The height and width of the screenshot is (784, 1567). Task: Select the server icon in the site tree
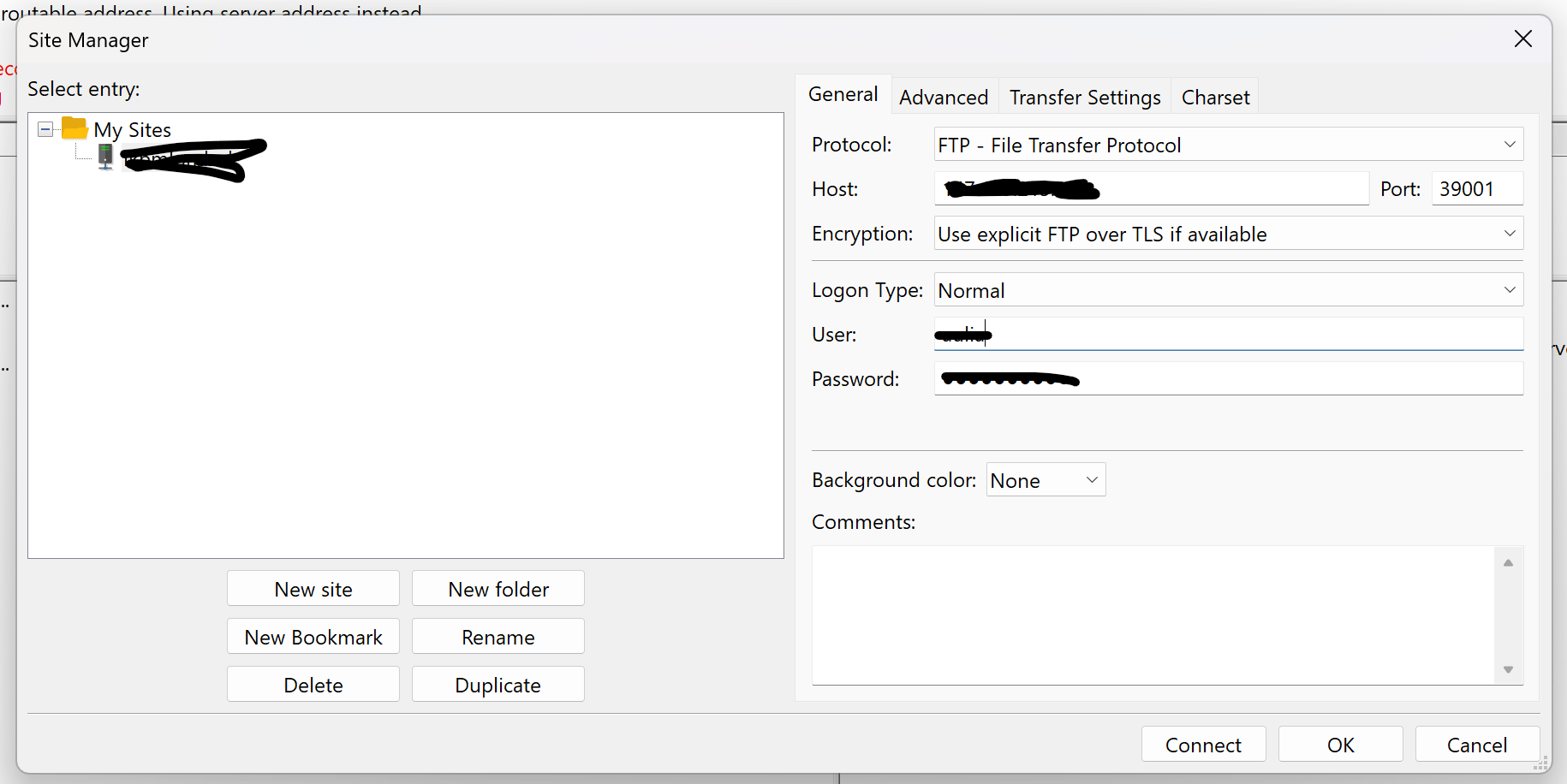(104, 157)
